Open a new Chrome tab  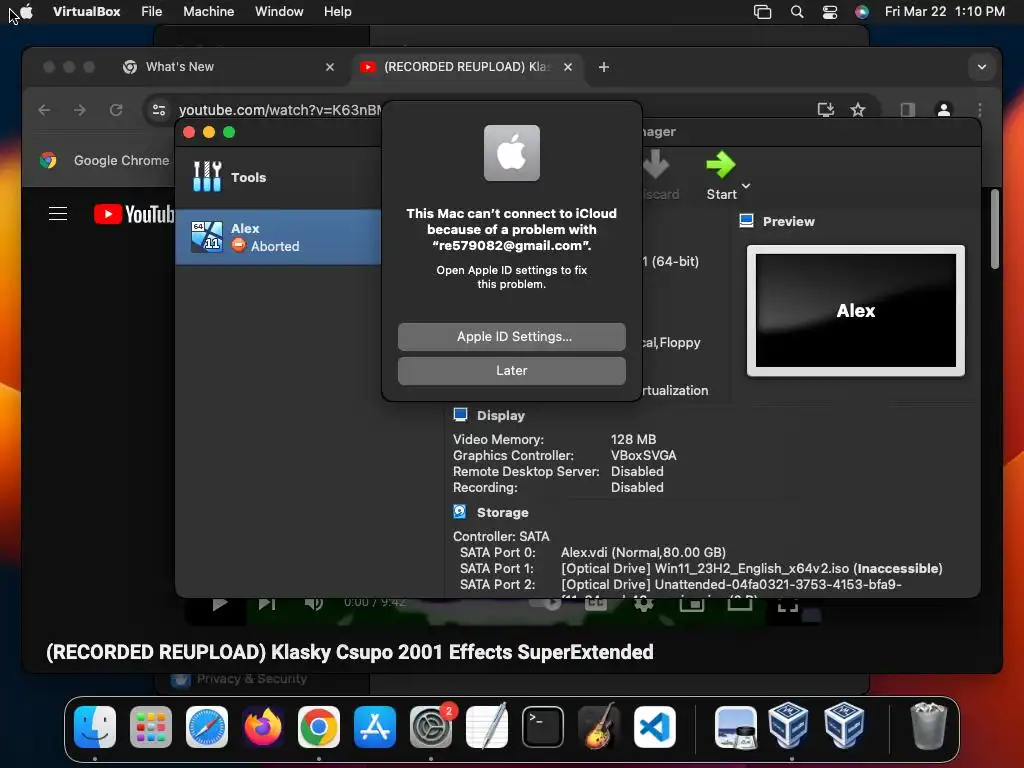tap(603, 67)
